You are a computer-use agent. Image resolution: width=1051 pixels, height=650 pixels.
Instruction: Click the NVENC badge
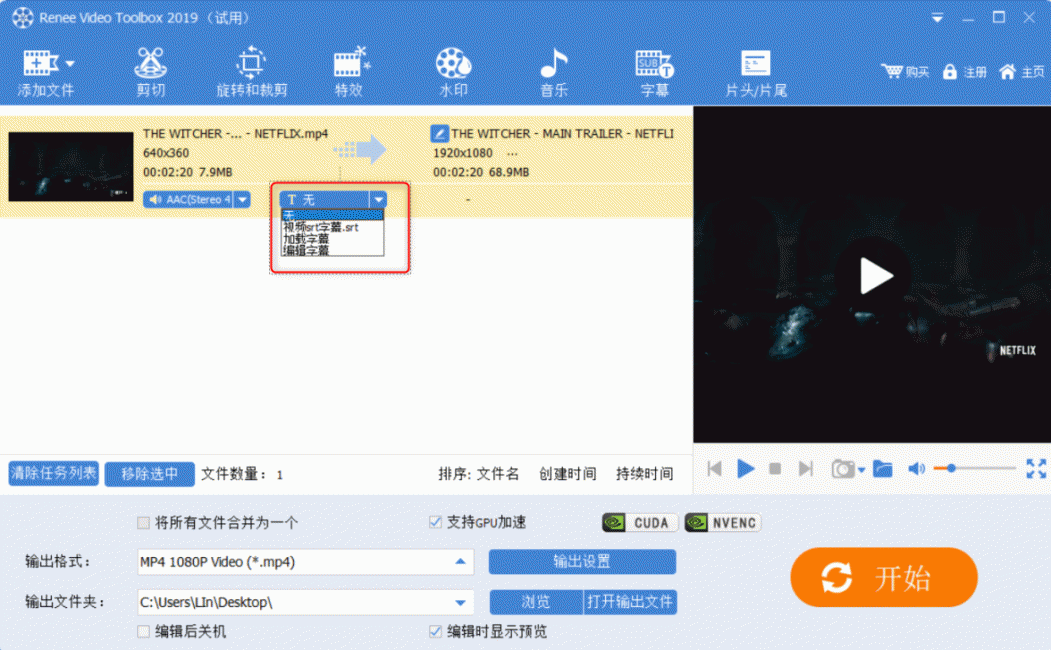723,523
